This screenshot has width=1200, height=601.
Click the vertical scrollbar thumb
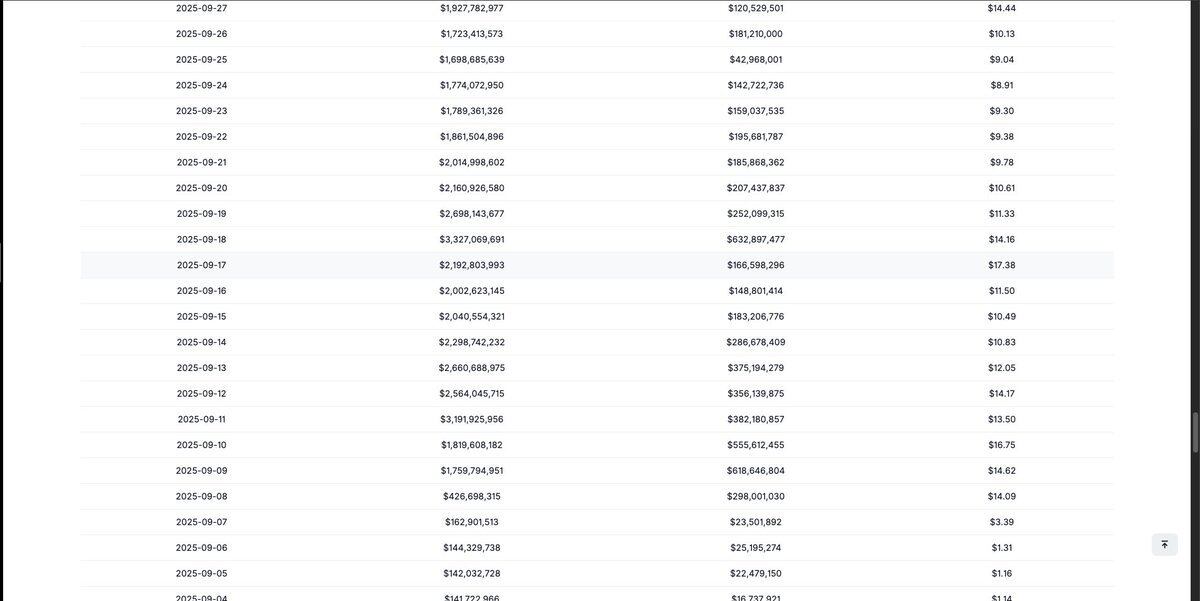click(1195, 431)
